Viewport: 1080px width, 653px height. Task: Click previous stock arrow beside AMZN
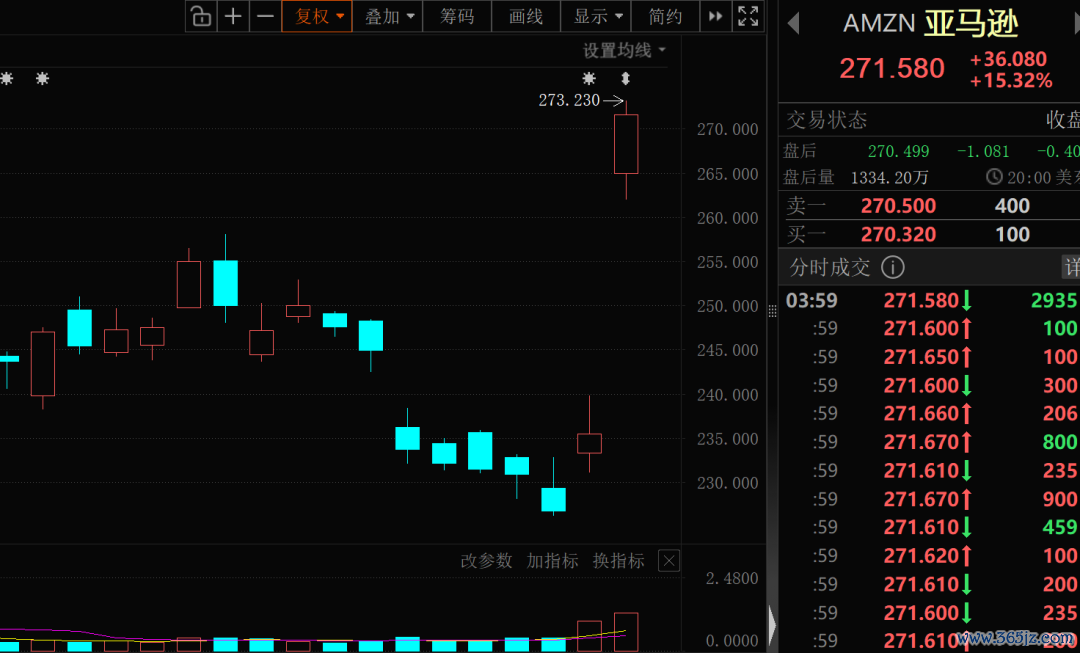click(793, 24)
